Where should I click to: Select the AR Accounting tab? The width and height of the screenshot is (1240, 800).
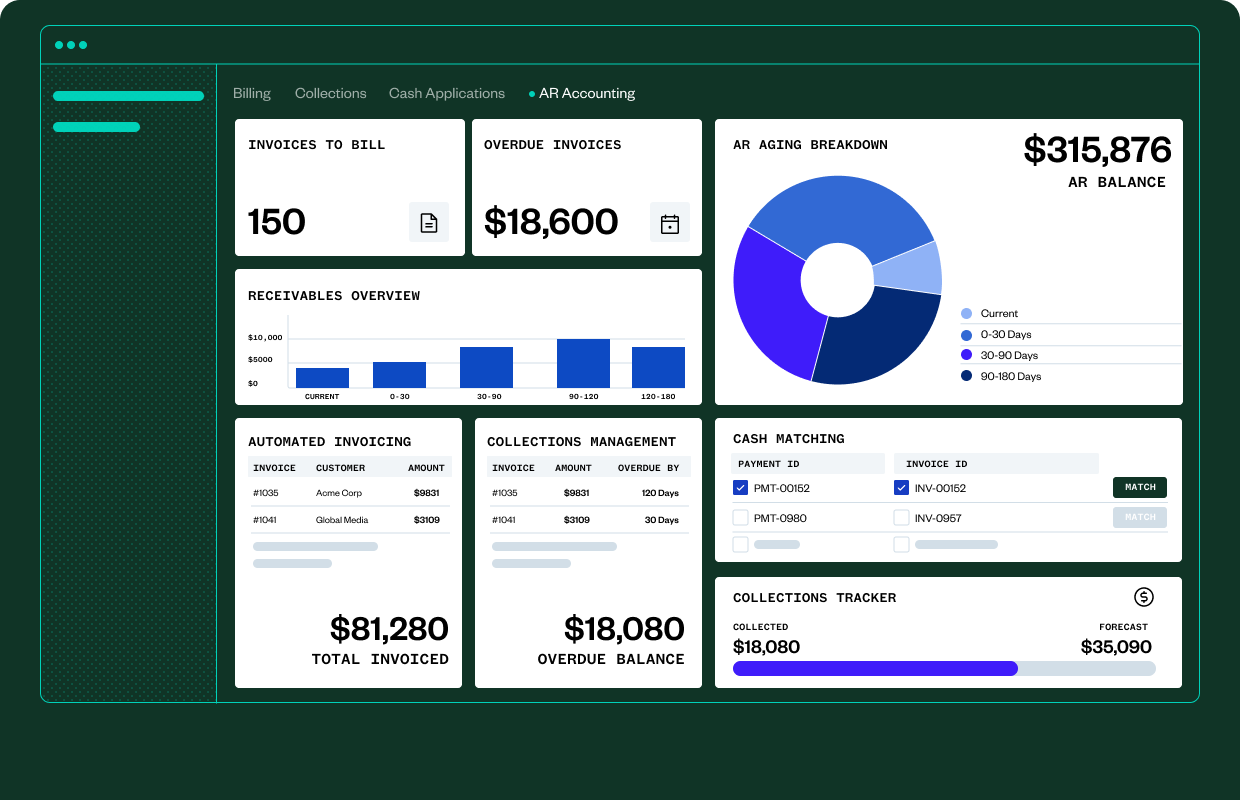(x=586, y=93)
